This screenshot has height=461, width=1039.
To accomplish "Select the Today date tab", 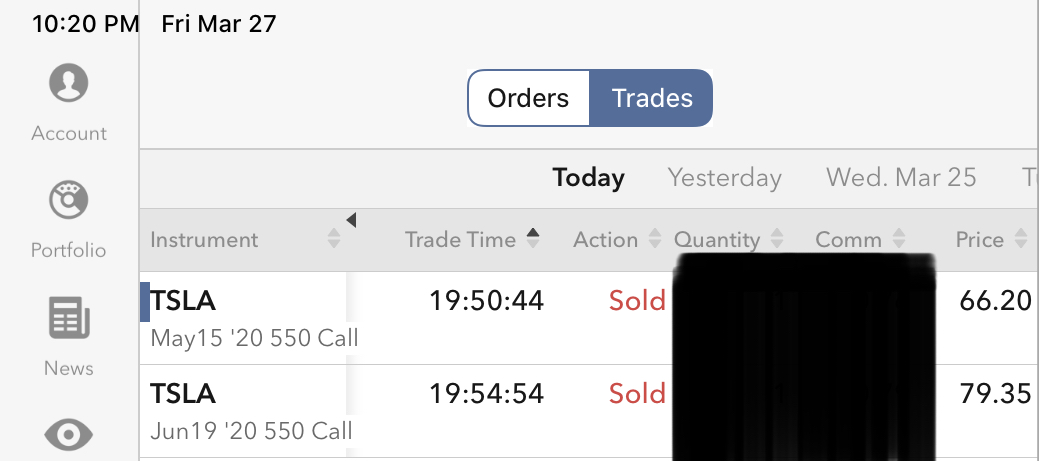I will pos(588,178).
